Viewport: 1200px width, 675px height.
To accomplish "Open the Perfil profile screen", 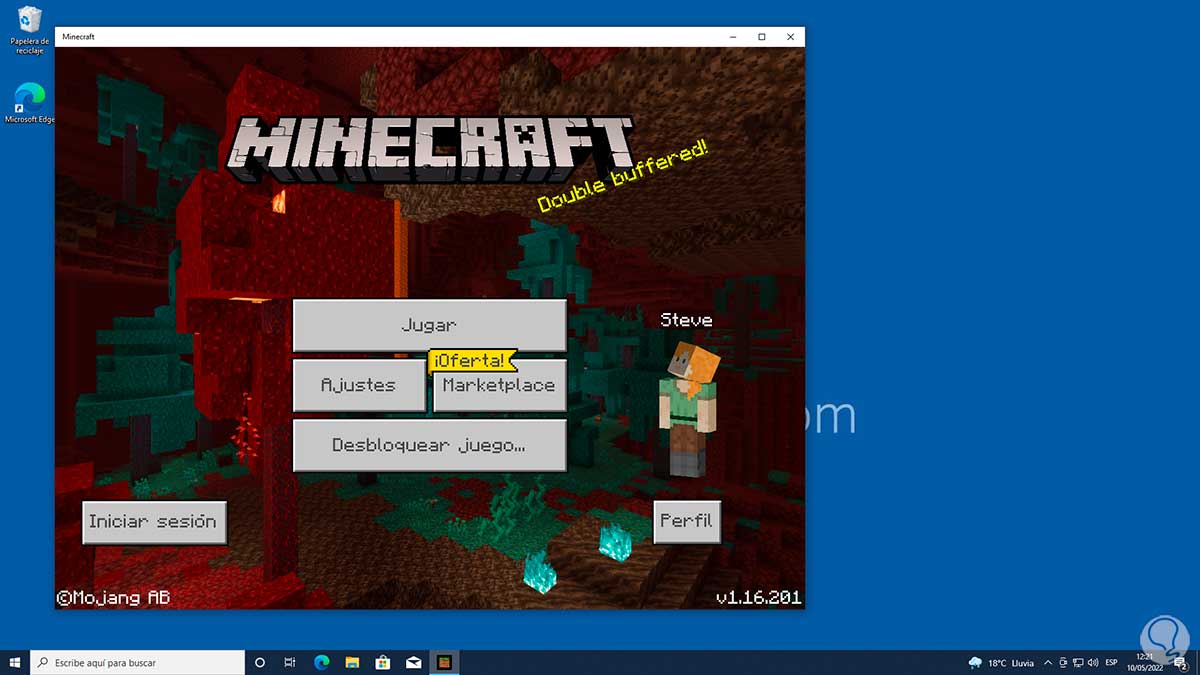I will click(x=687, y=522).
